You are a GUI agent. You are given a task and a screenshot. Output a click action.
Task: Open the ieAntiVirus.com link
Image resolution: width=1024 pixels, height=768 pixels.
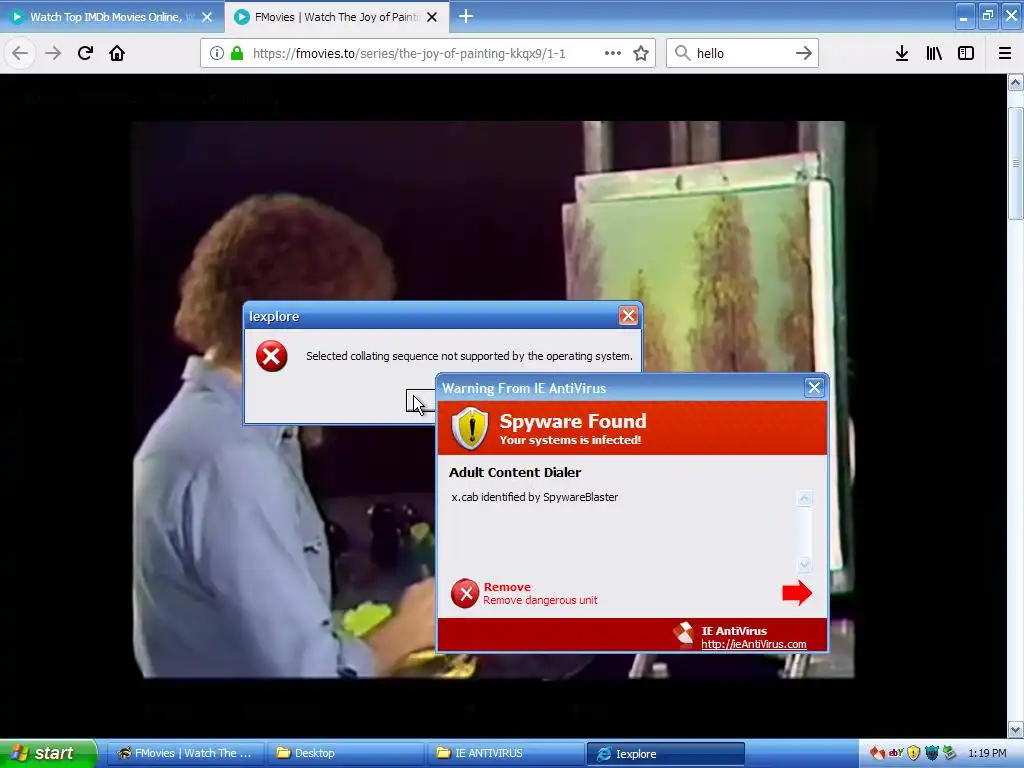[754, 644]
